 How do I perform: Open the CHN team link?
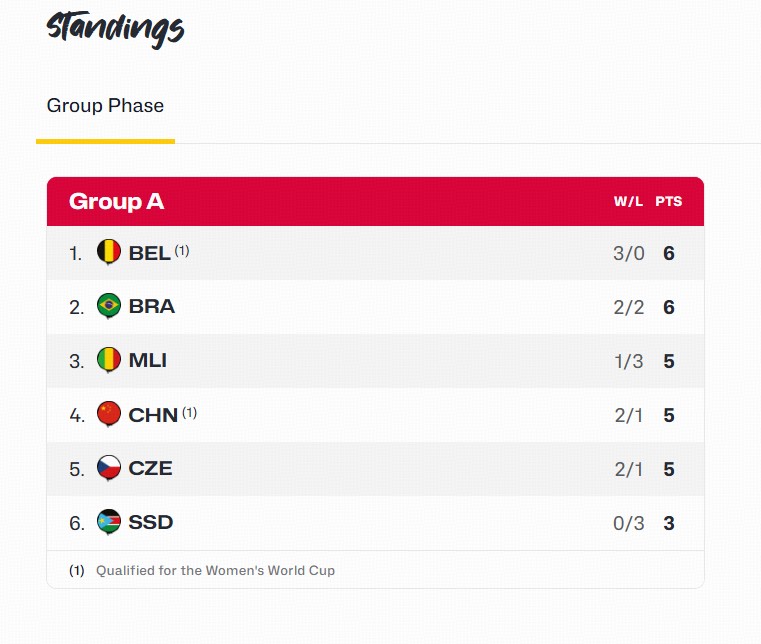point(153,415)
